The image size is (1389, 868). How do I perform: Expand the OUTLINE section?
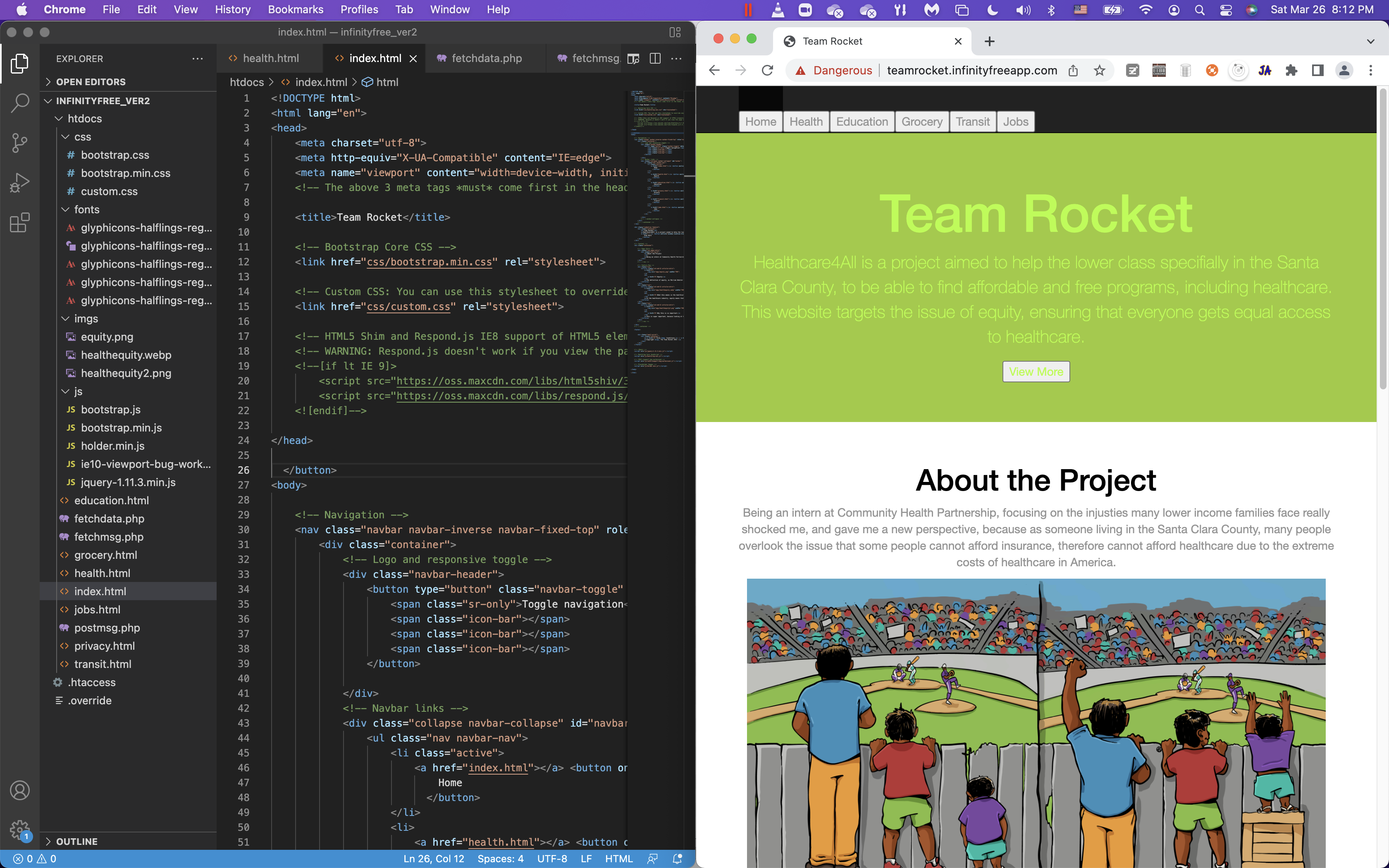(49, 841)
